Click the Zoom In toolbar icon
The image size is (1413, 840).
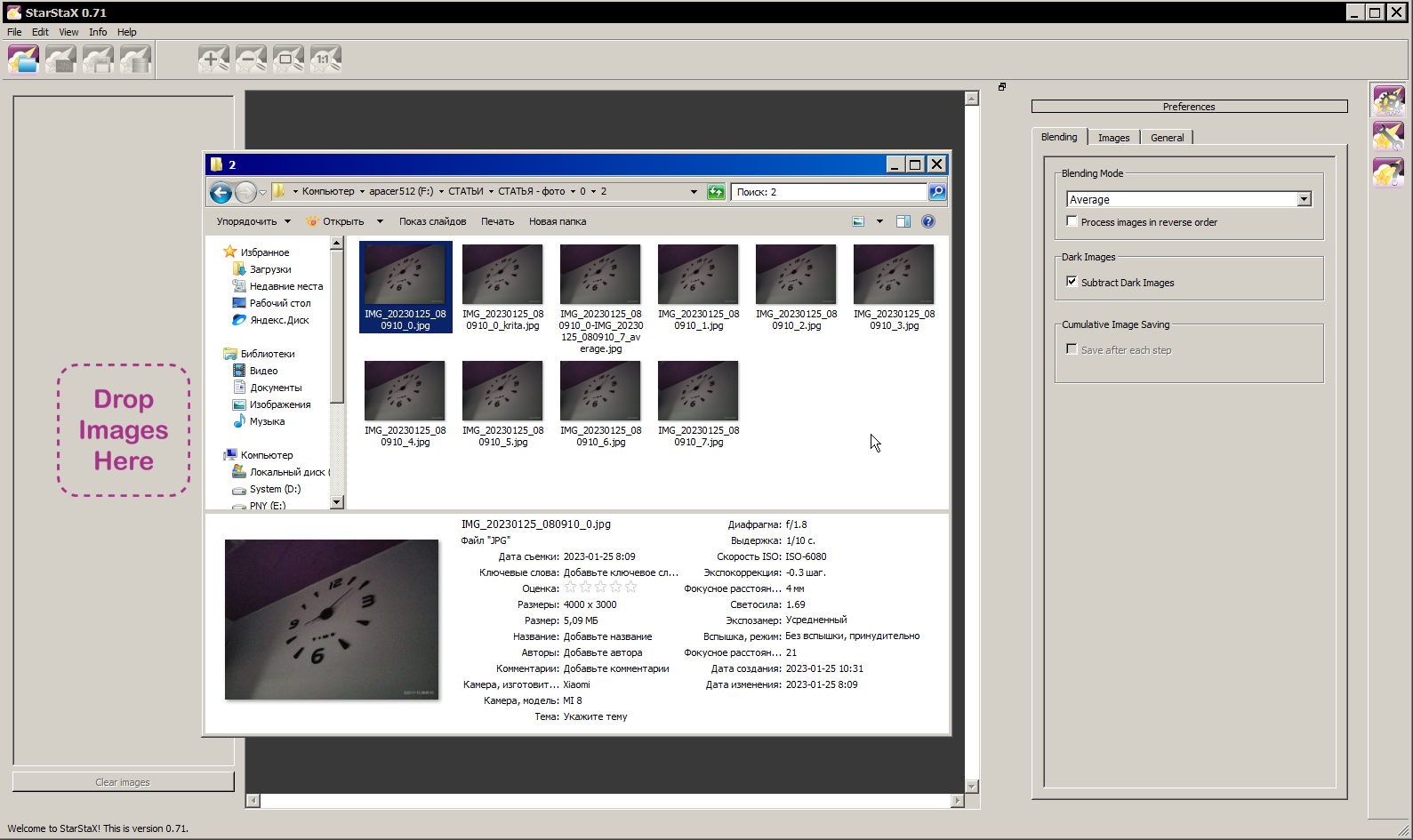[x=213, y=60]
